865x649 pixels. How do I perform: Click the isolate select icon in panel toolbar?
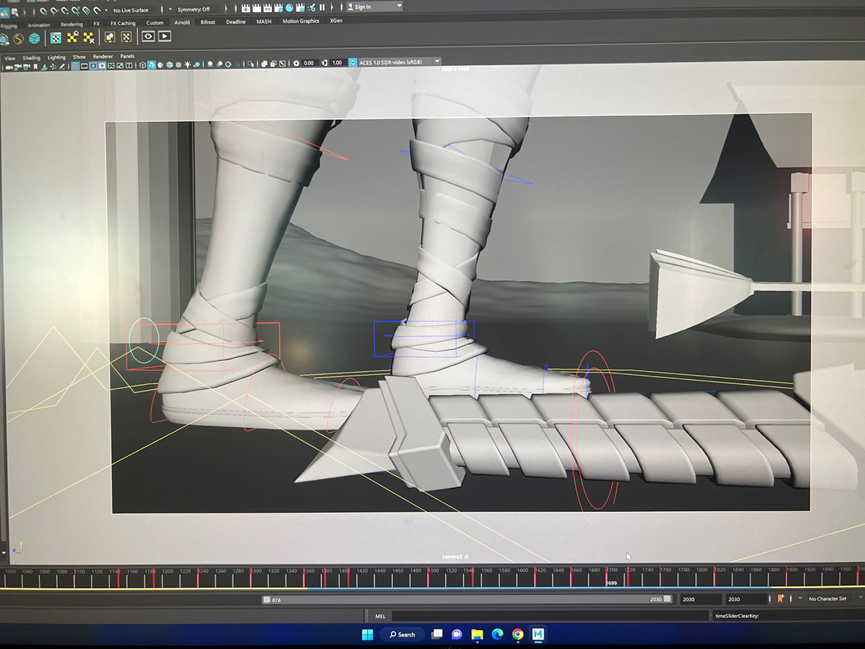pos(251,64)
